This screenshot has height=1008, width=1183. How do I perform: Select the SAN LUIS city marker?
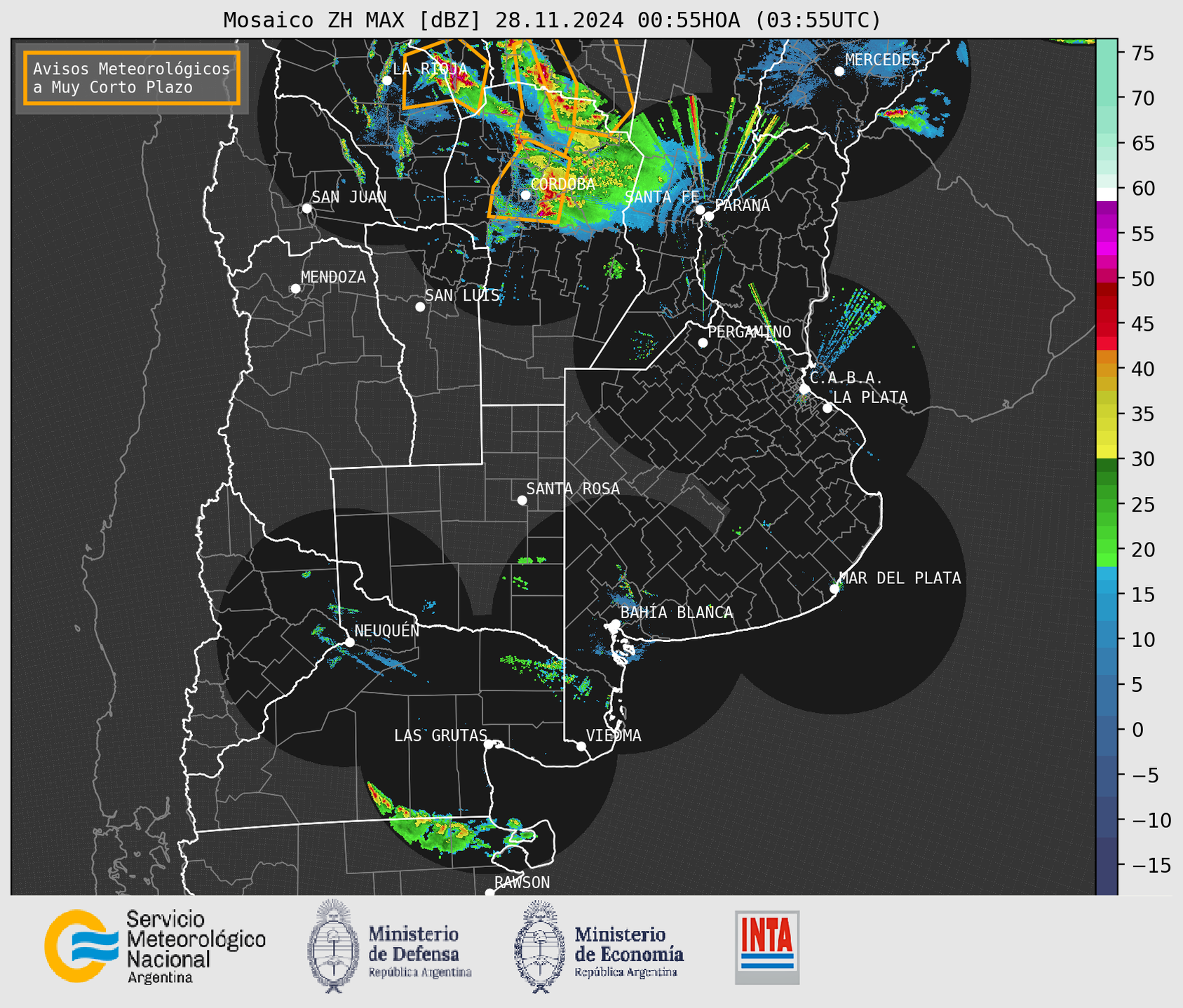[419, 307]
